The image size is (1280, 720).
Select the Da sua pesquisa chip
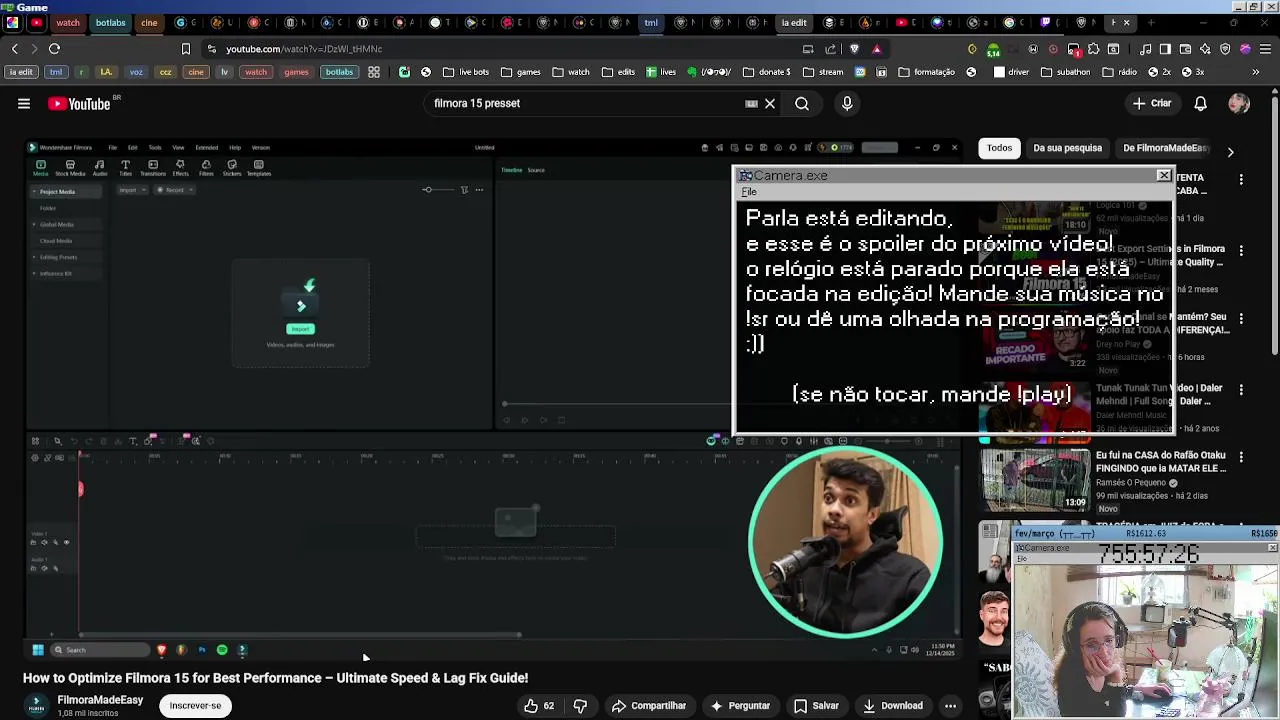click(1067, 148)
